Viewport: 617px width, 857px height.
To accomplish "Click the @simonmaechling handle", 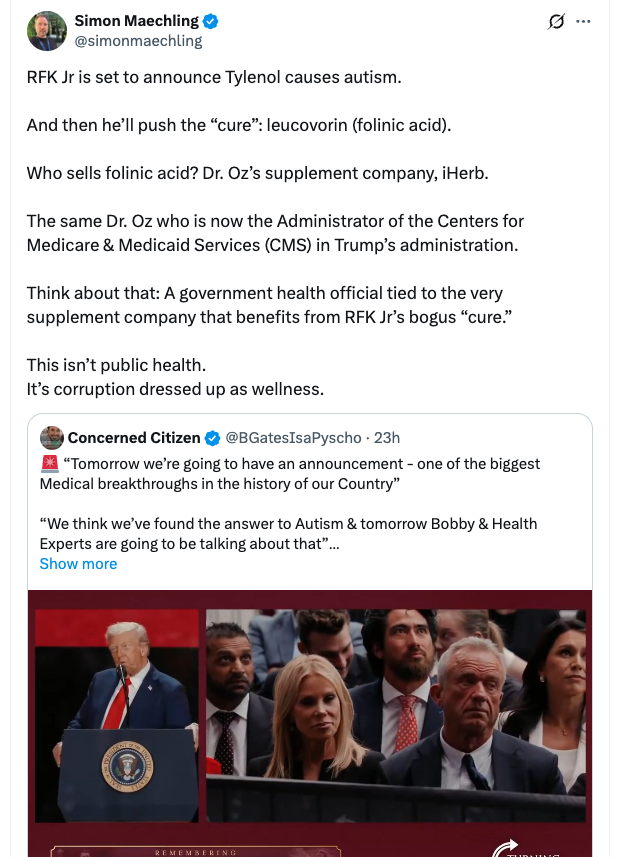I will click(x=138, y=41).
